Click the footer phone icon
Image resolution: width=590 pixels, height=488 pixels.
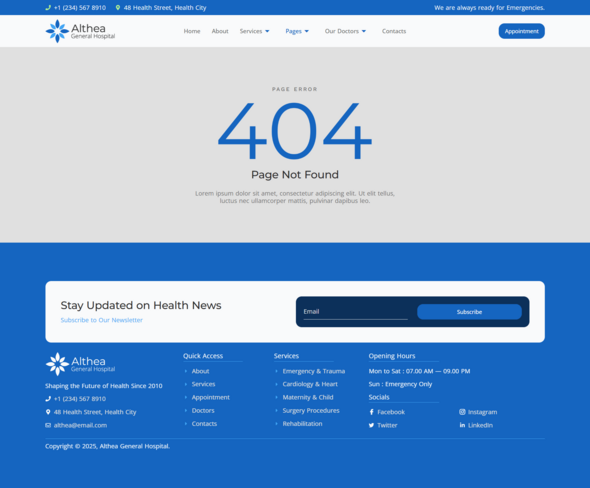pos(48,399)
